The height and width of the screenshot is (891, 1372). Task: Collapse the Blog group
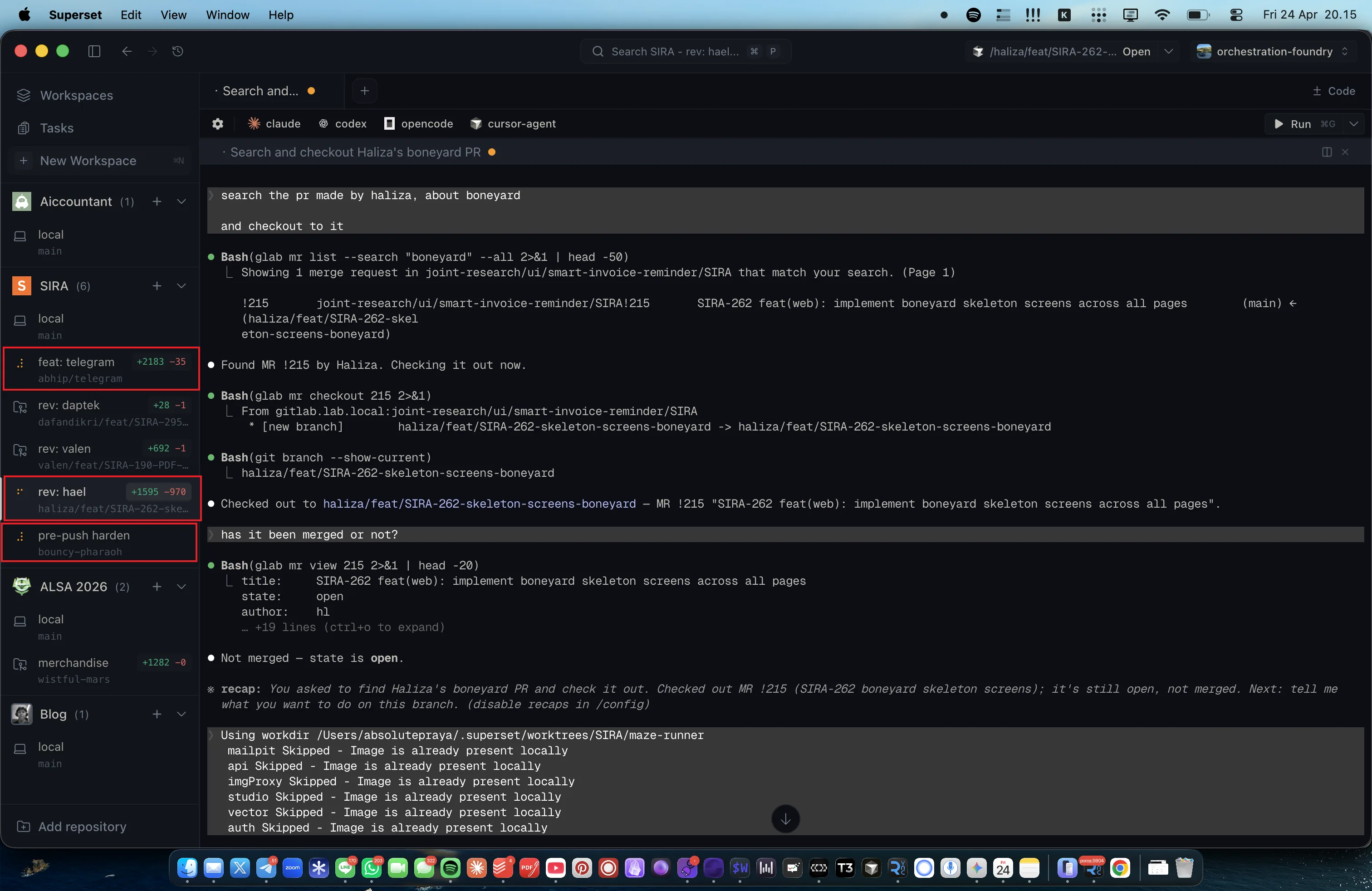[181, 715]
